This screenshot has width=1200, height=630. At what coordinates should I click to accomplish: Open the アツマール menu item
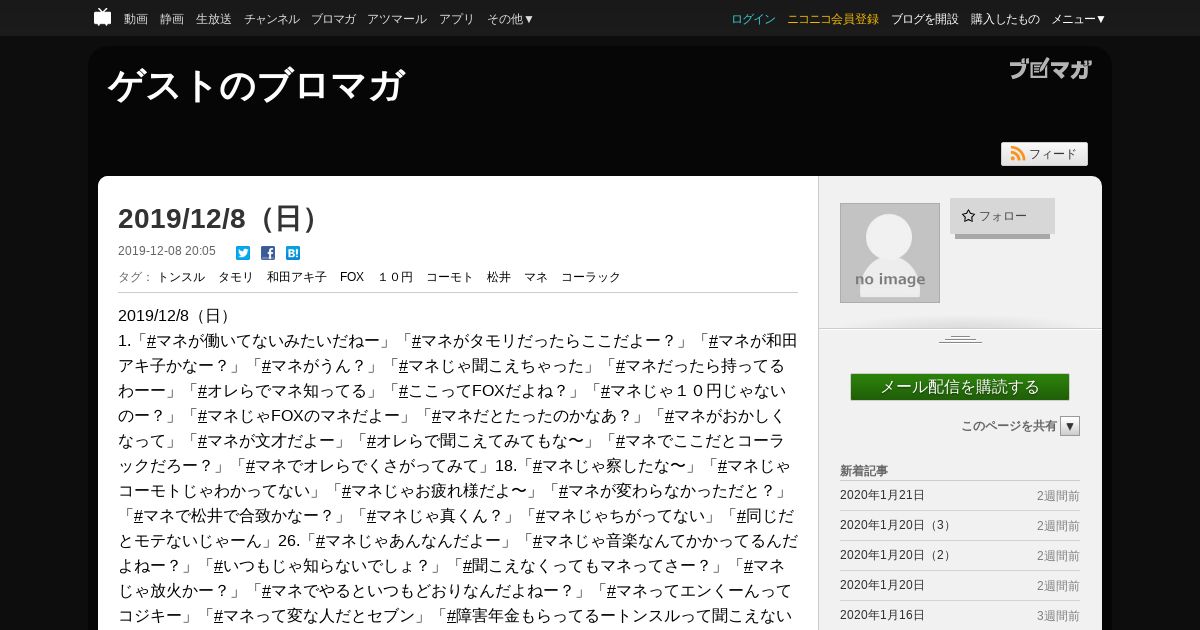pyautogui.click(x=397, y=19)
